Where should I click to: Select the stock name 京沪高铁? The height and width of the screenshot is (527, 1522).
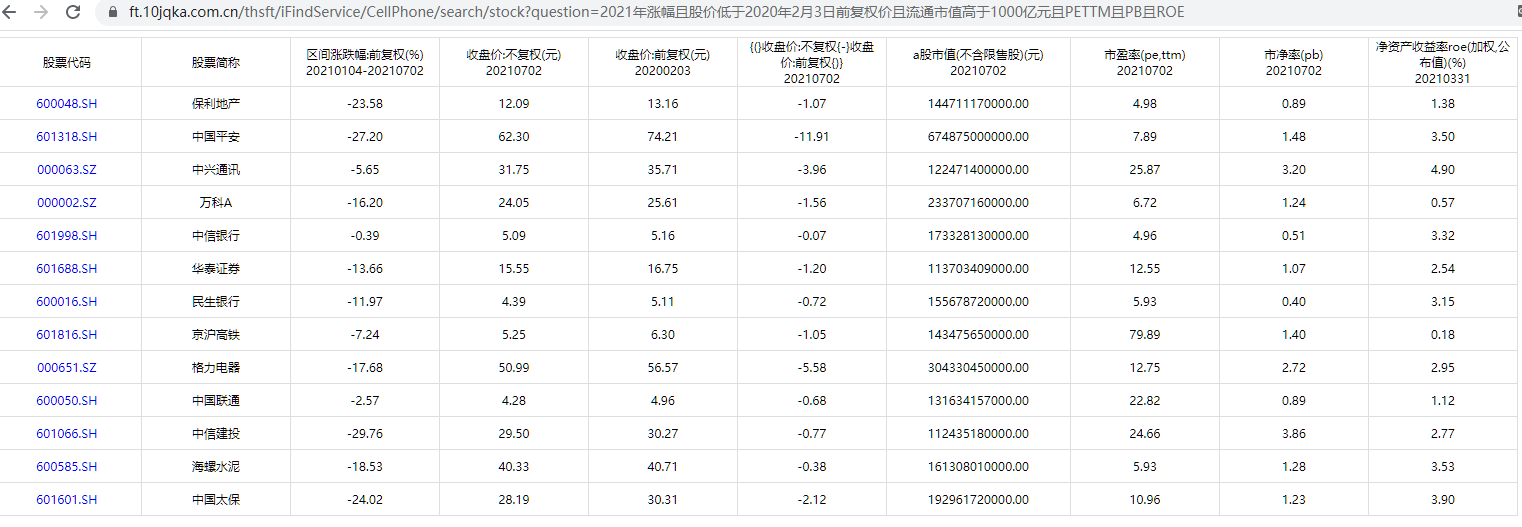(216, 335)
